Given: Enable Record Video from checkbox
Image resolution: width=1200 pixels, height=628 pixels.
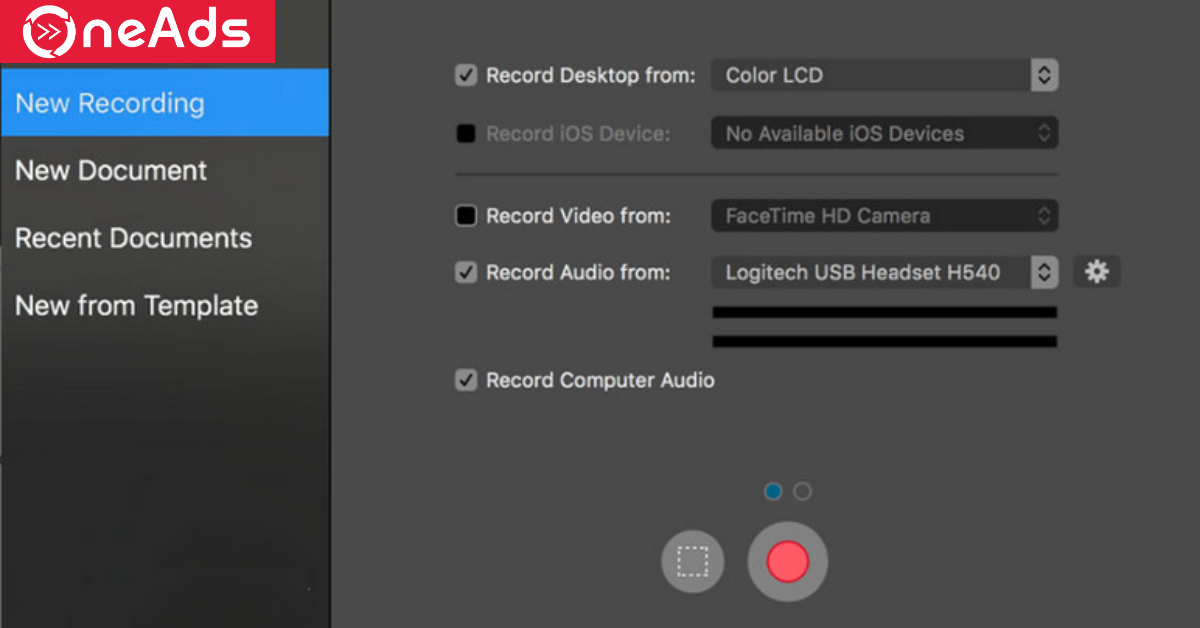Looking at the screenshot, I should tap(466, 216).
